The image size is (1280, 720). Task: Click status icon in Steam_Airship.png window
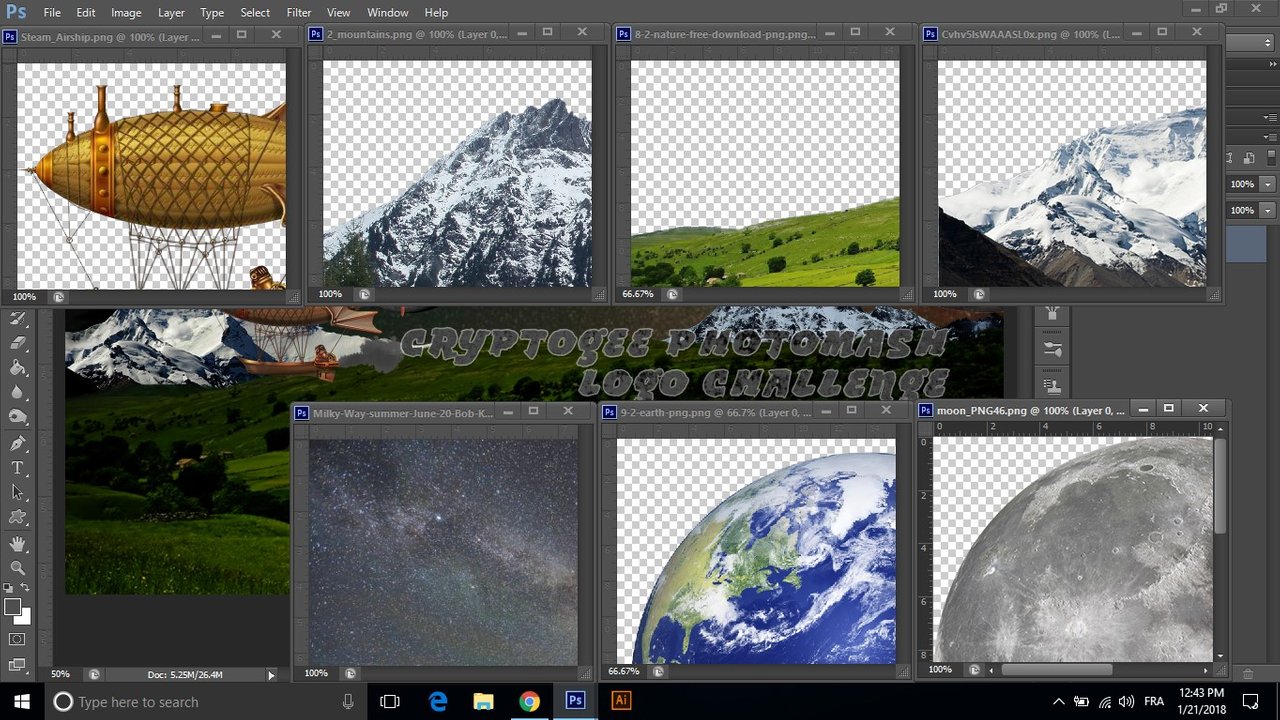point(58,297)
